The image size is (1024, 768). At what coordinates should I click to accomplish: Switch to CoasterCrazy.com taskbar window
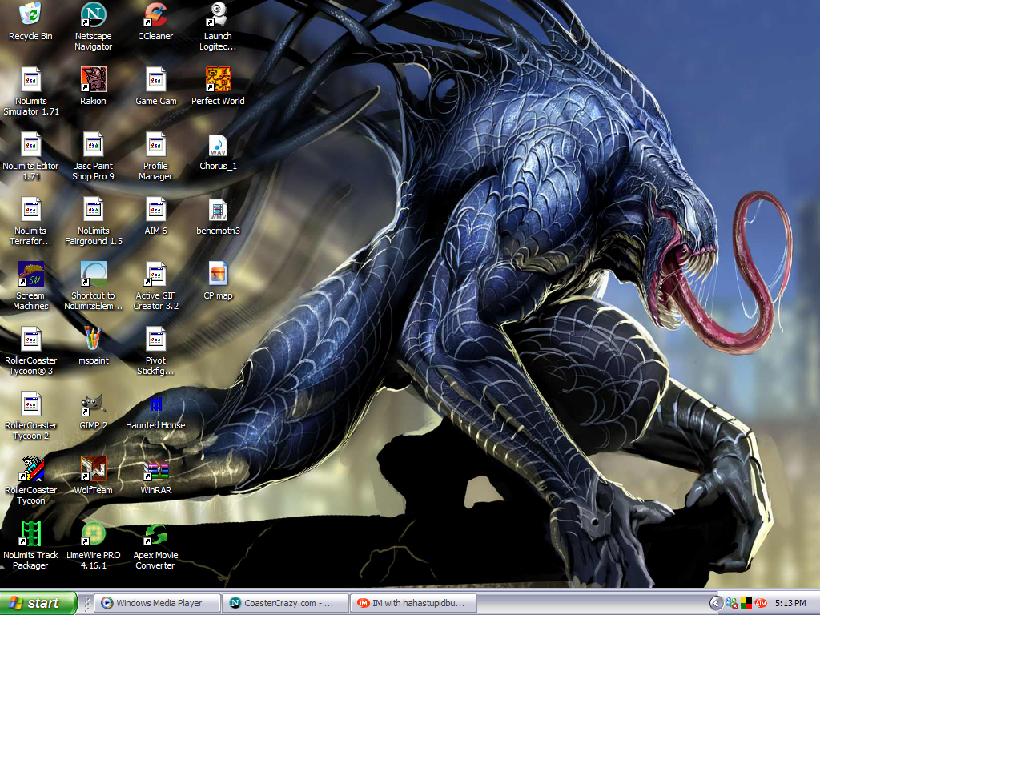click(285, 603)
